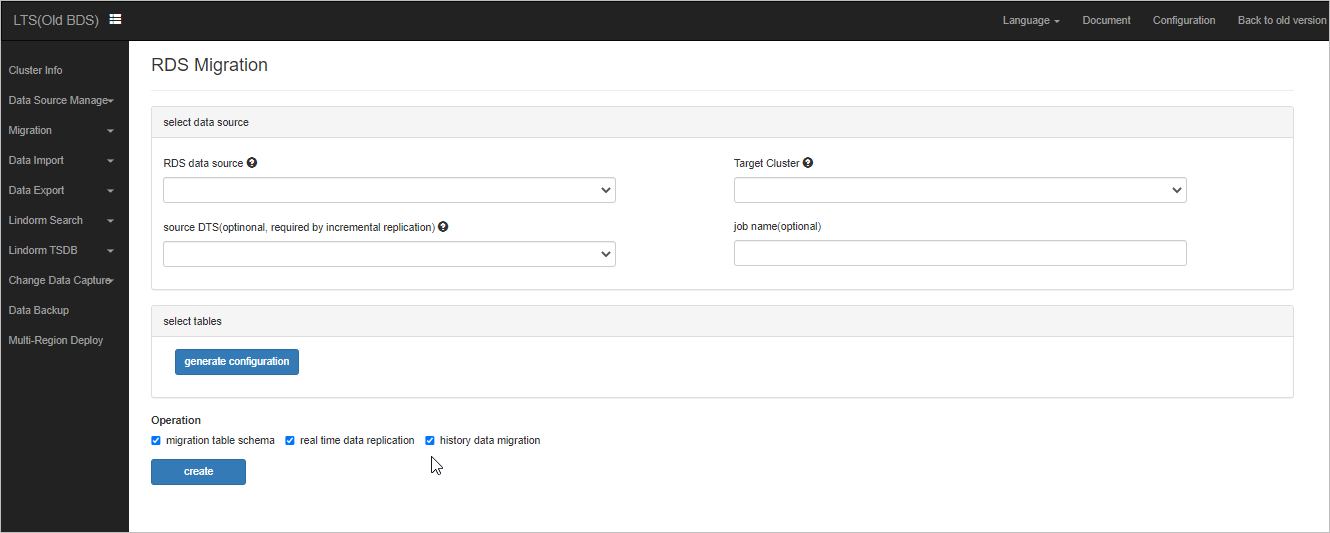Click help icon beside source DTS label
The width and height of the screenshot is (1330, 533).
[x=443, y=227]
